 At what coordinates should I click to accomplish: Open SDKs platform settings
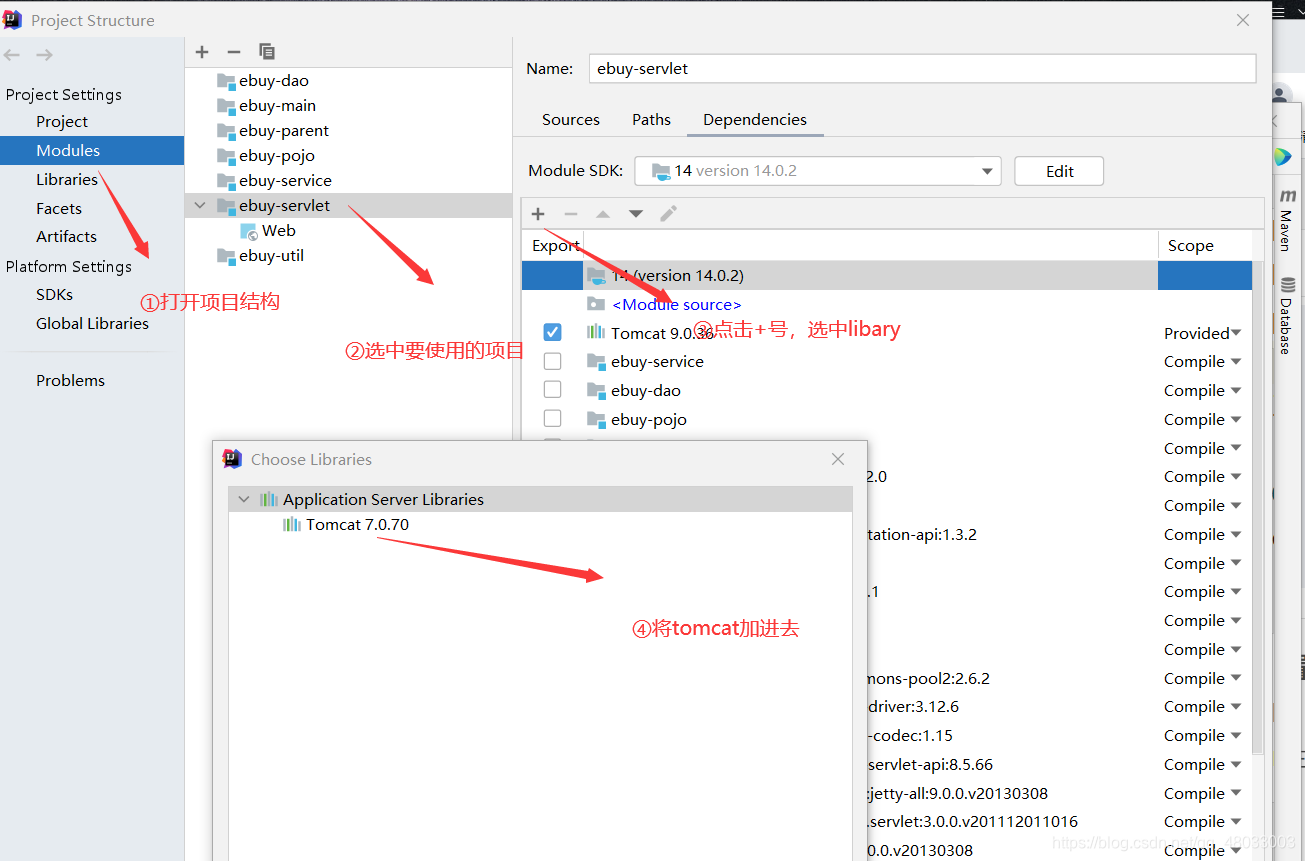[x=54, y=295]
